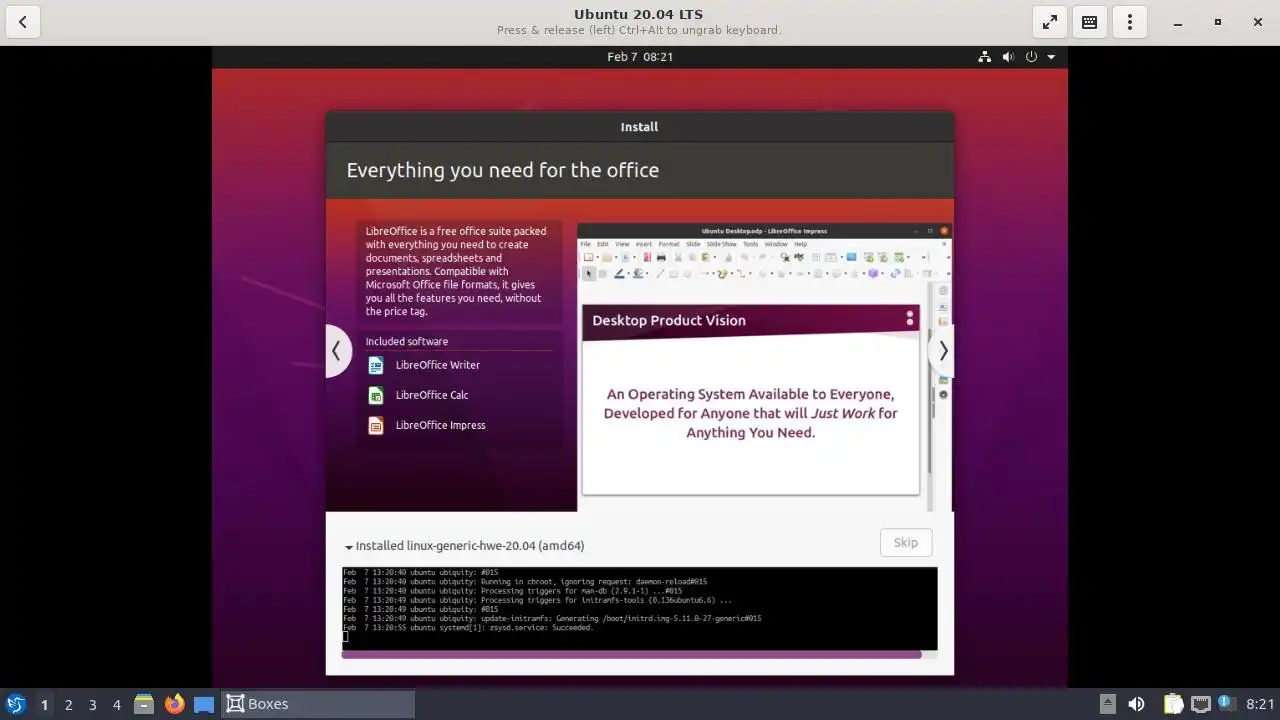Open the update notification tray icon

(x=1225, y=704)
